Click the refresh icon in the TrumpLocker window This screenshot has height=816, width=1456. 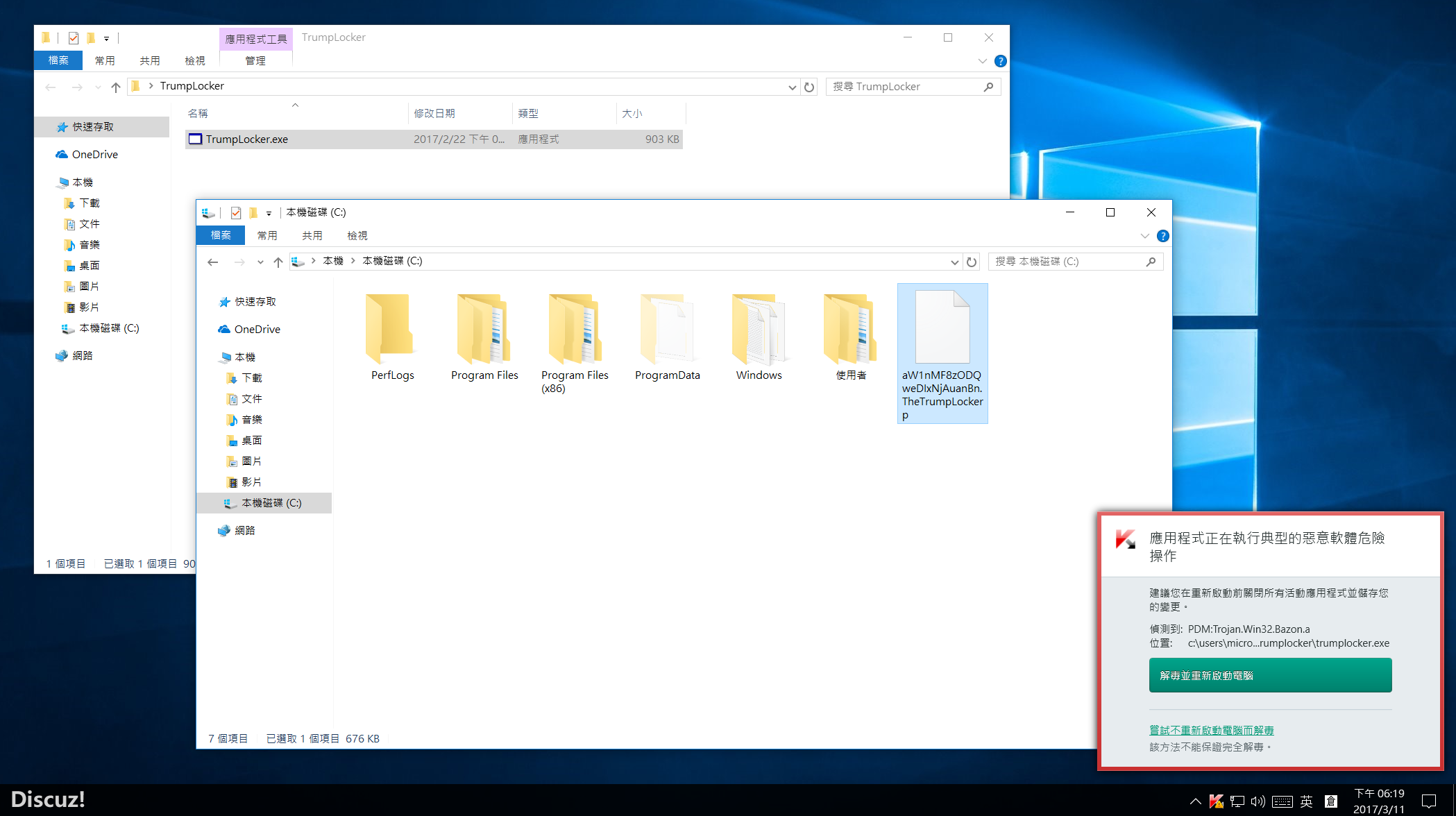point(809,87)
